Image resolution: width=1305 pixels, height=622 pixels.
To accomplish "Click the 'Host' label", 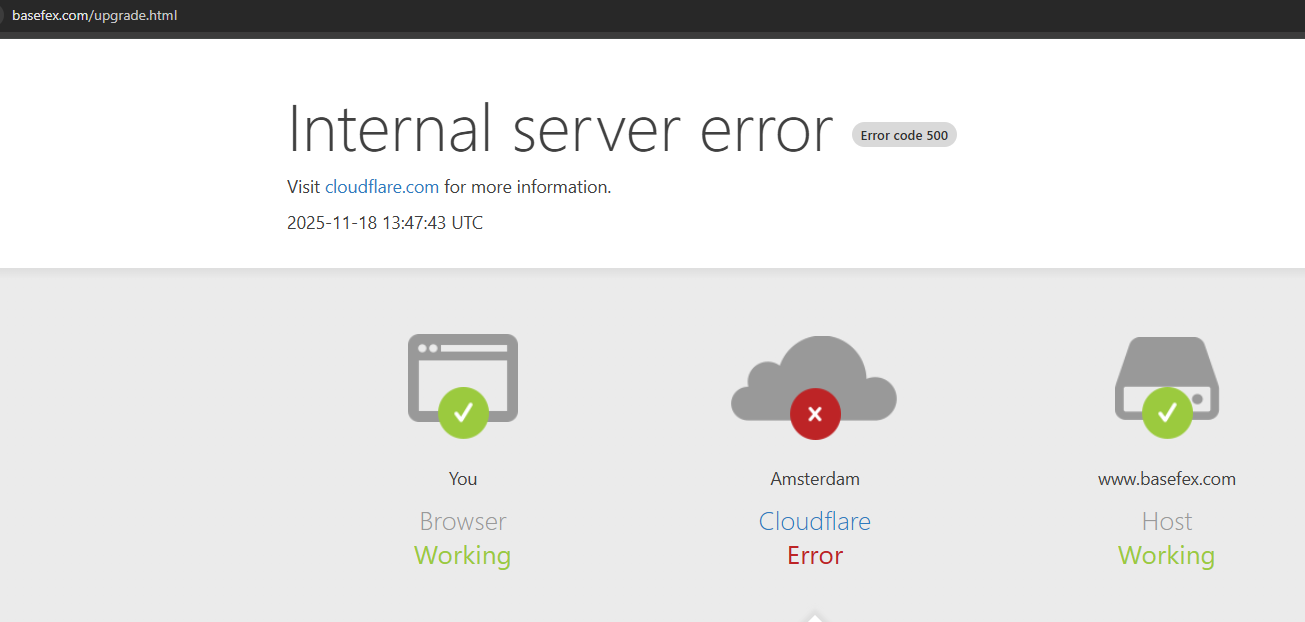I will (1167, 521).
